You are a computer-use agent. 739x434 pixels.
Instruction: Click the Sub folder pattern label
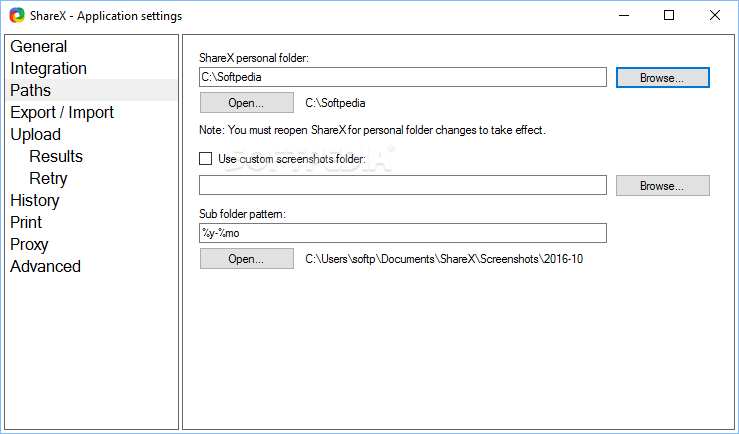tap(242, 214)
